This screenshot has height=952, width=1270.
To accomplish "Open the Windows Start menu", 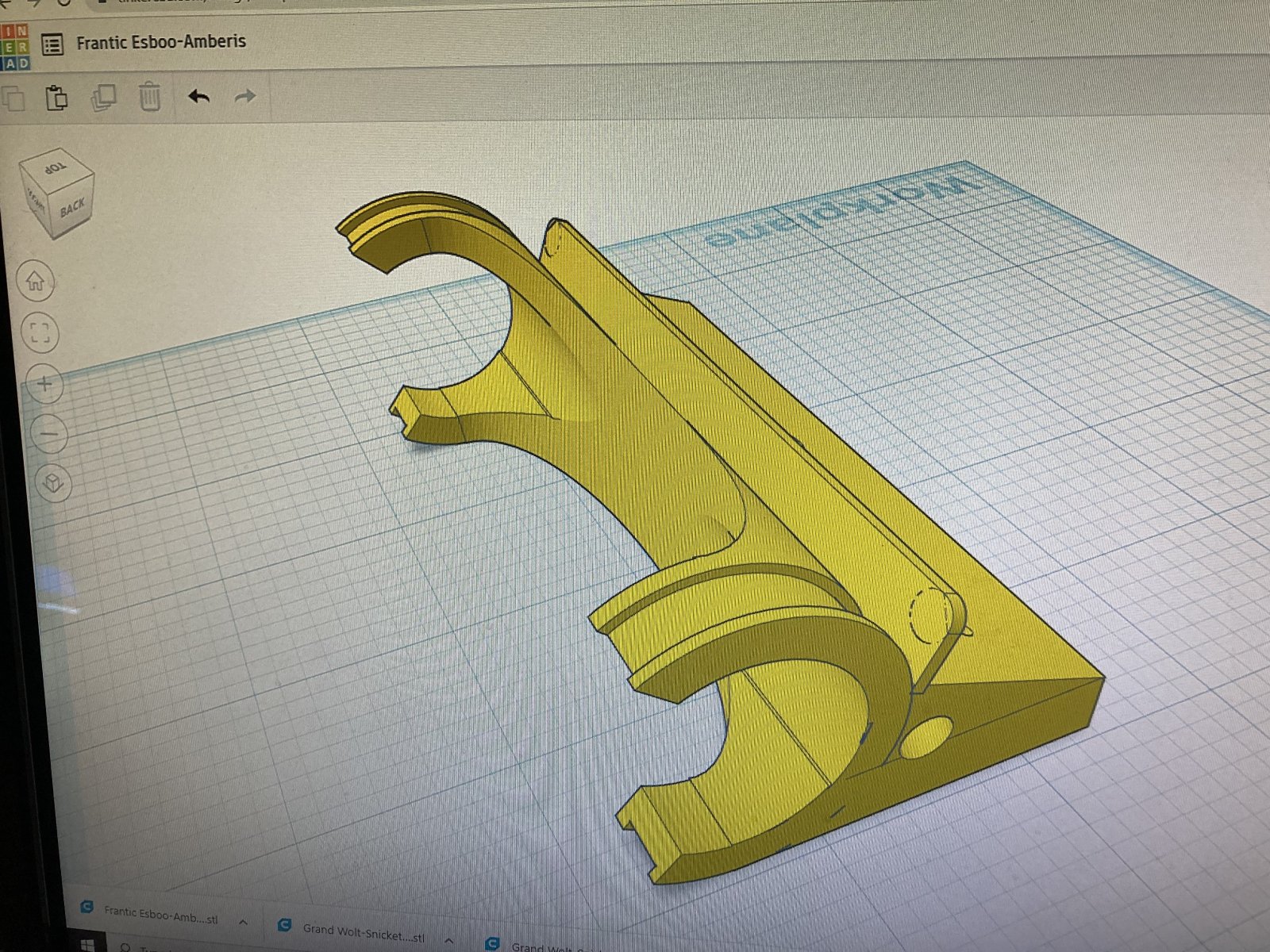I will (x=87, y=944).
